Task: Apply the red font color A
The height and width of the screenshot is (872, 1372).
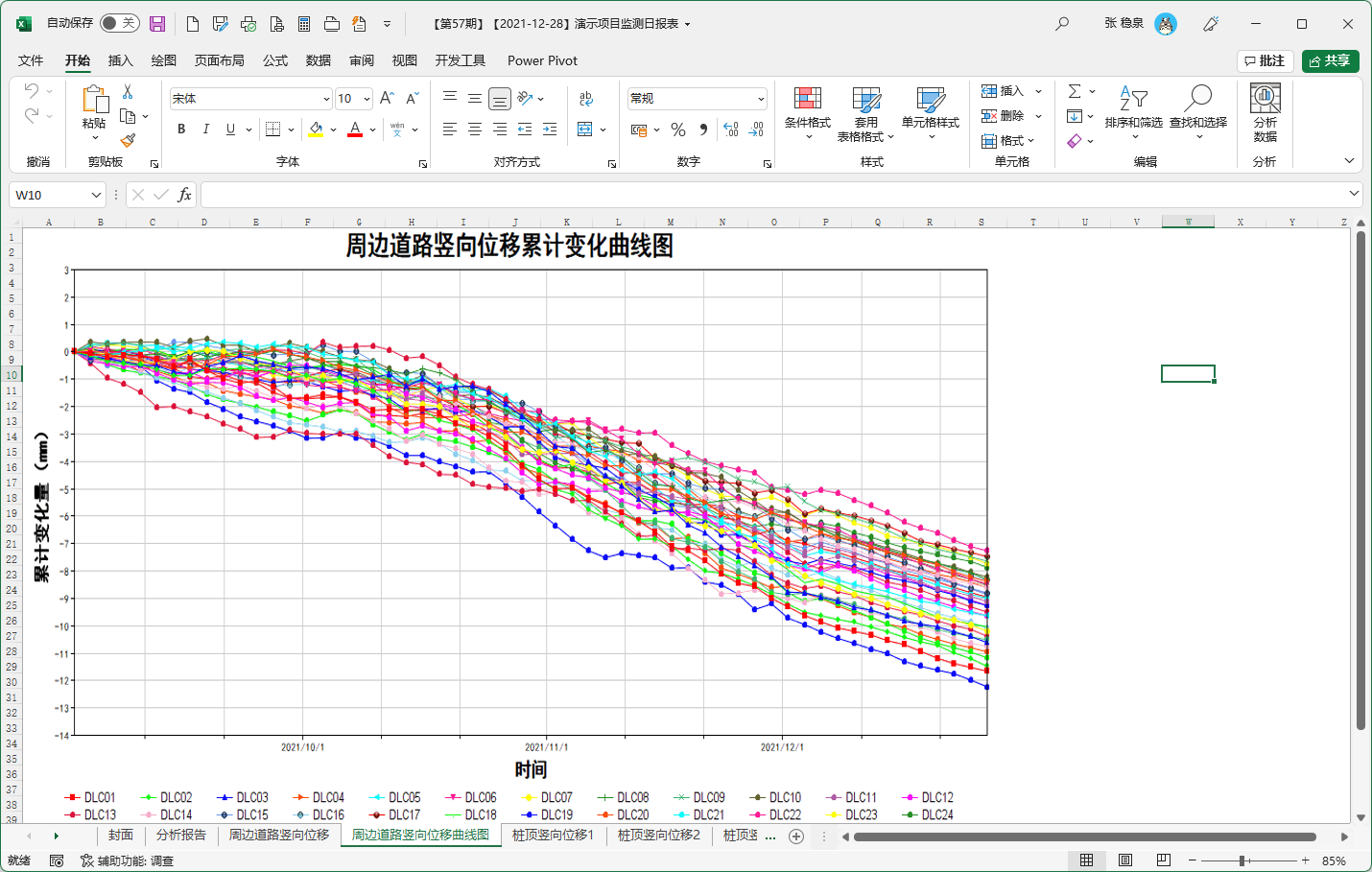Action: (x=355, y=129)
